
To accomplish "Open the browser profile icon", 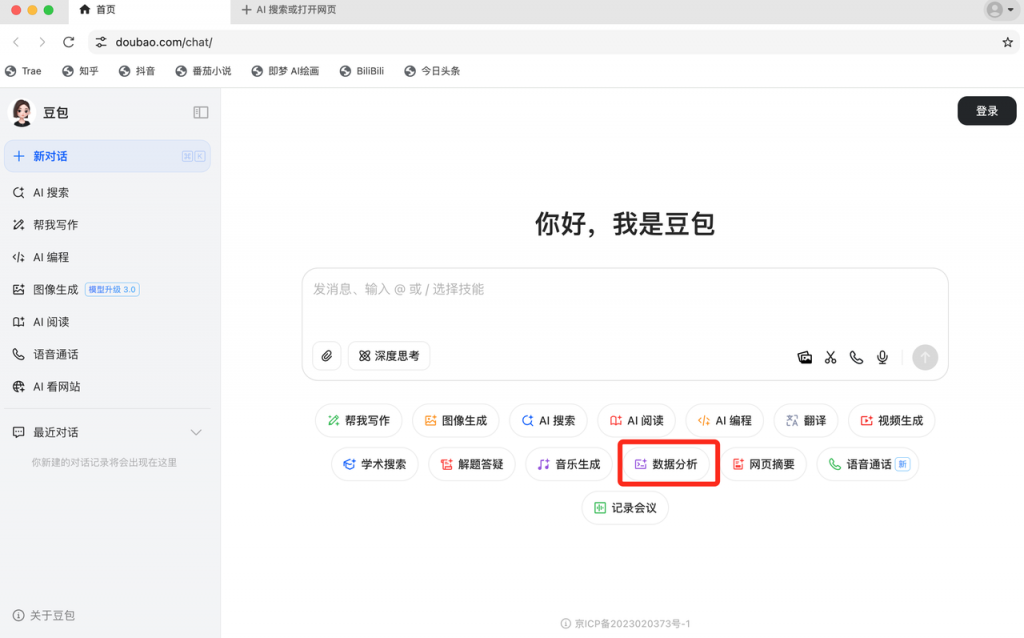I will tap(995, 10).
